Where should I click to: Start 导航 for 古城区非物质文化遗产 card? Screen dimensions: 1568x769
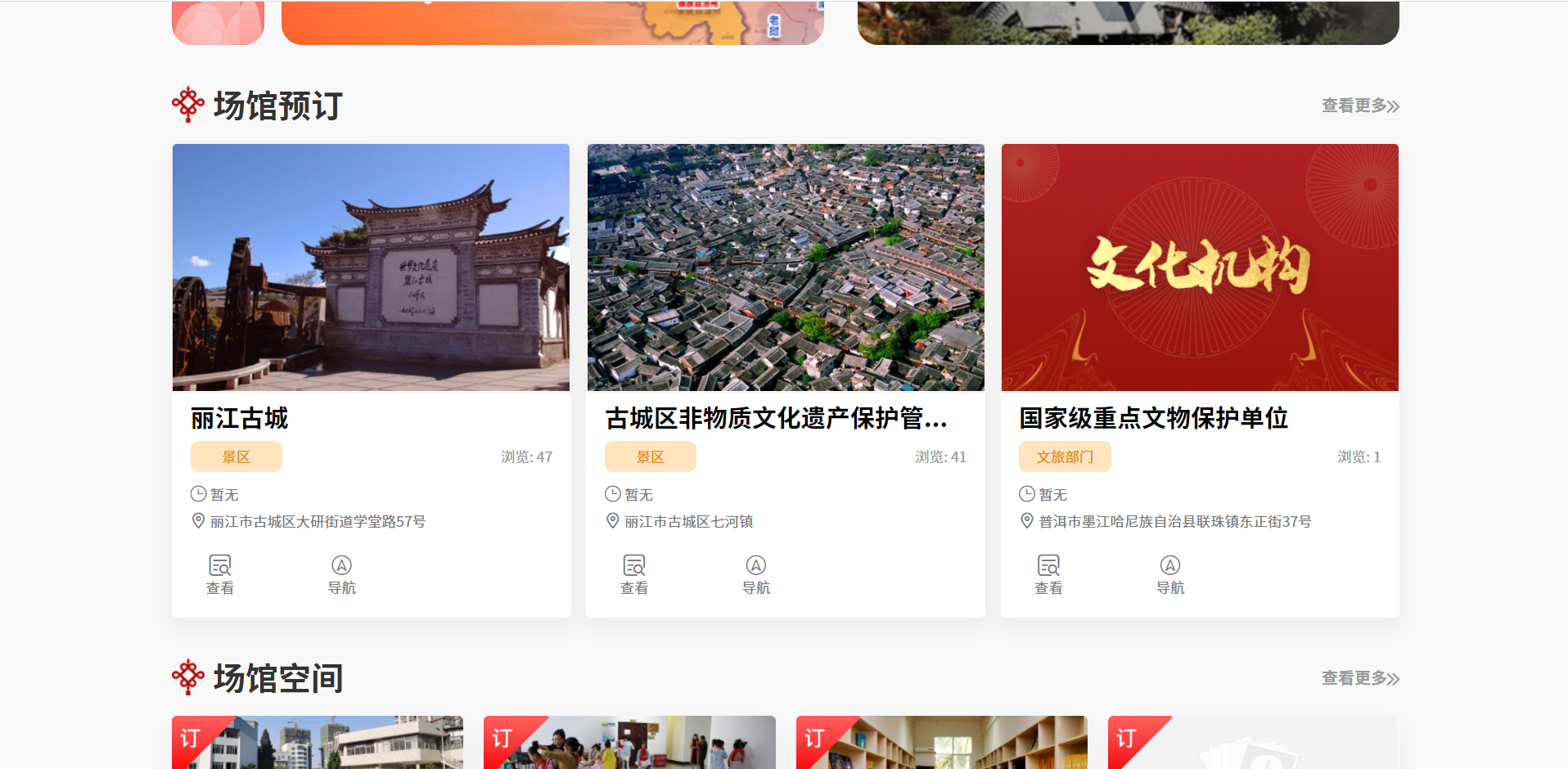755,566
